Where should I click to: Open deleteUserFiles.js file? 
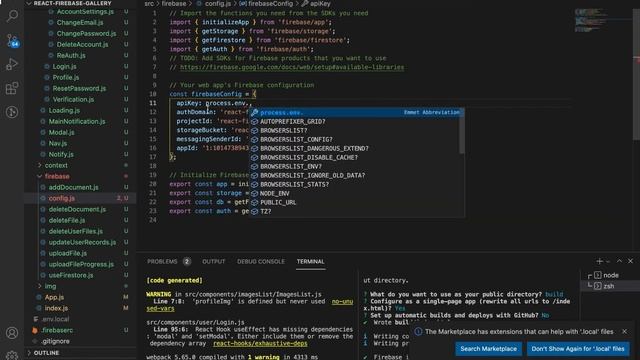click(76, 231)
